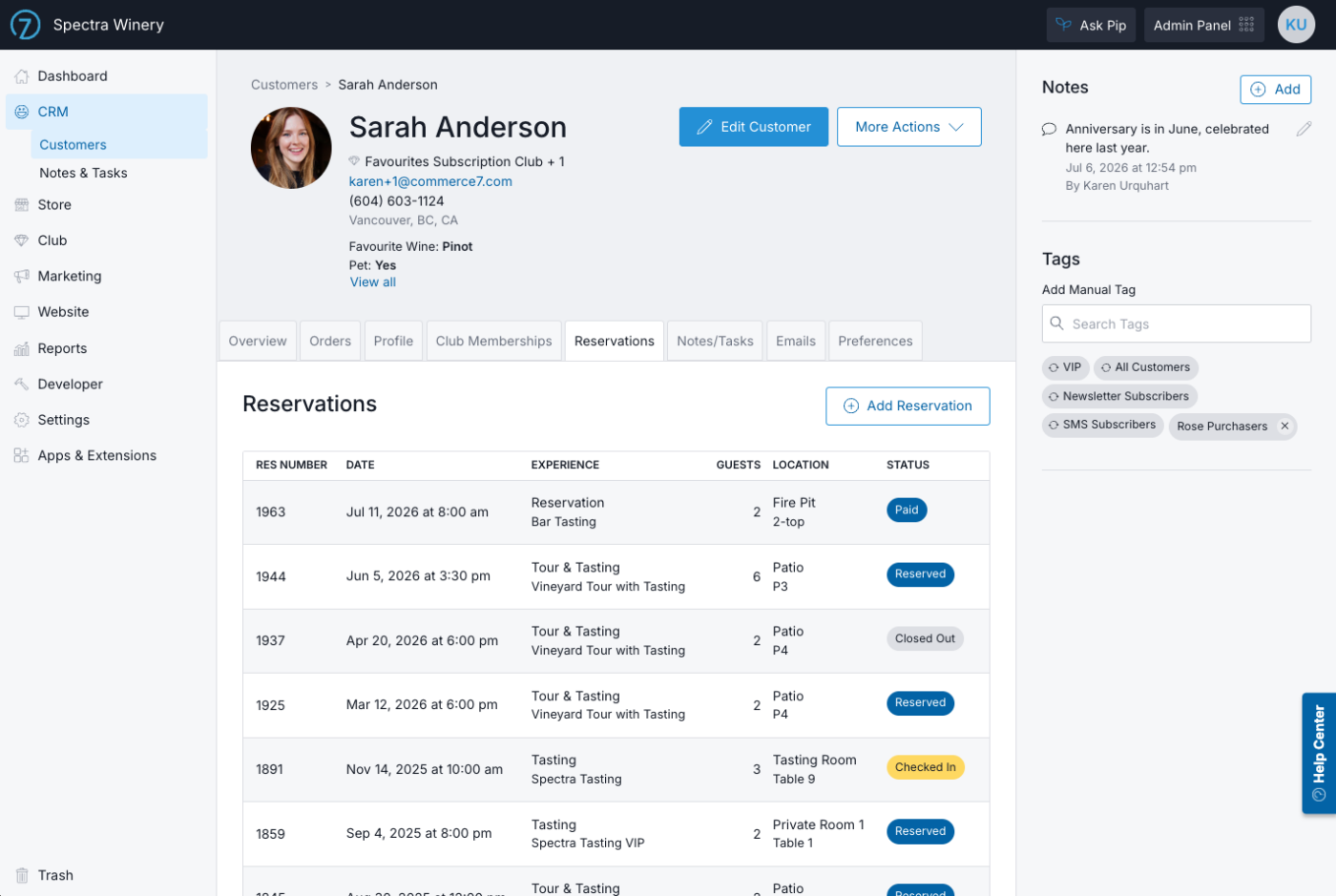The image size is (1336, 896).
Task: Open the Club Memberships tab
Action: point(493,342)
